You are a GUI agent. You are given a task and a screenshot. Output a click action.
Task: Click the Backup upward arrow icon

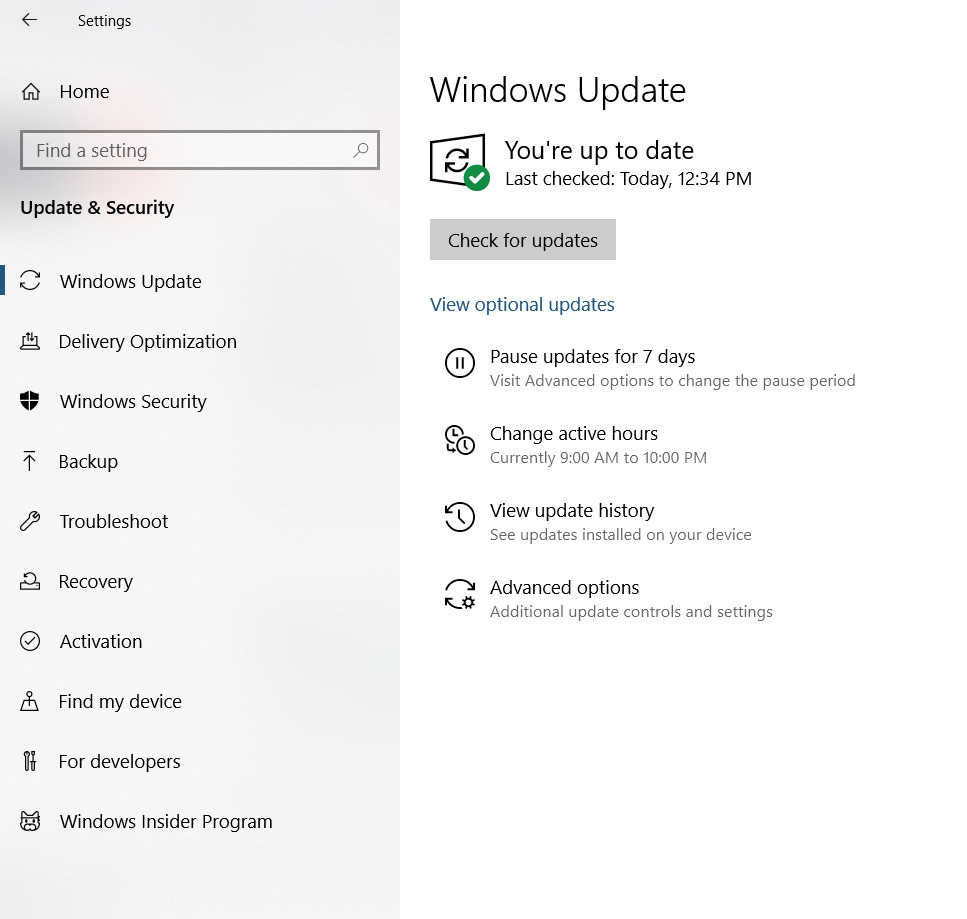tap(29, 461)
